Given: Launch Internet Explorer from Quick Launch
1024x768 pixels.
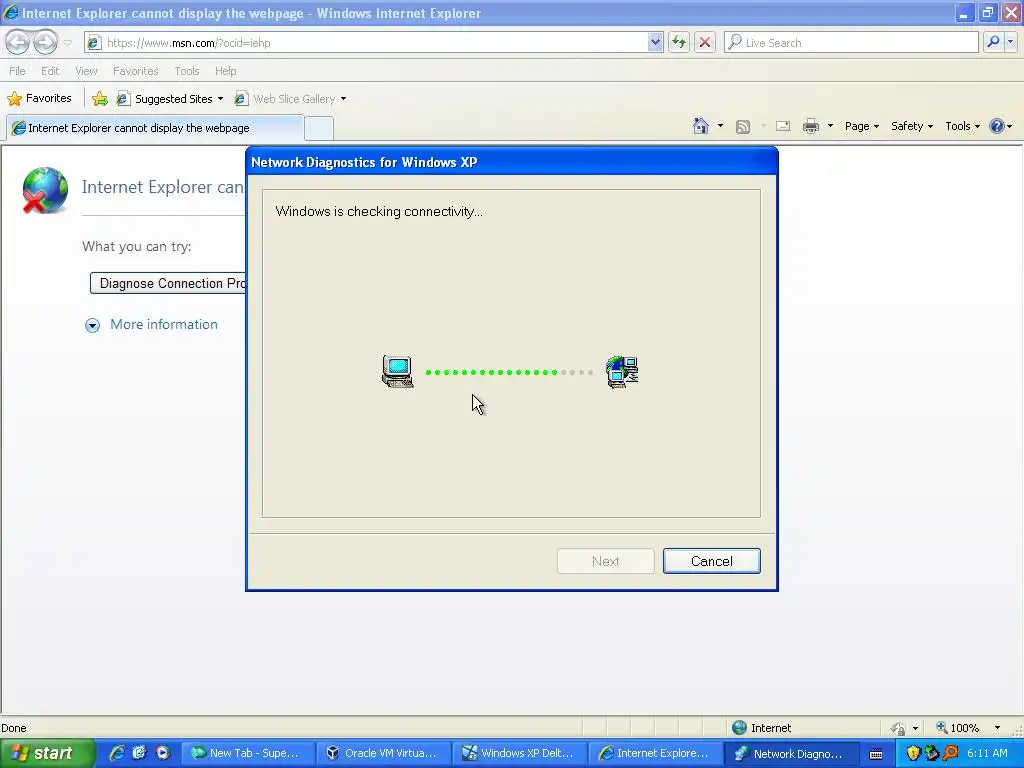Looking at the screenshot, I should [x=117, y=753].
